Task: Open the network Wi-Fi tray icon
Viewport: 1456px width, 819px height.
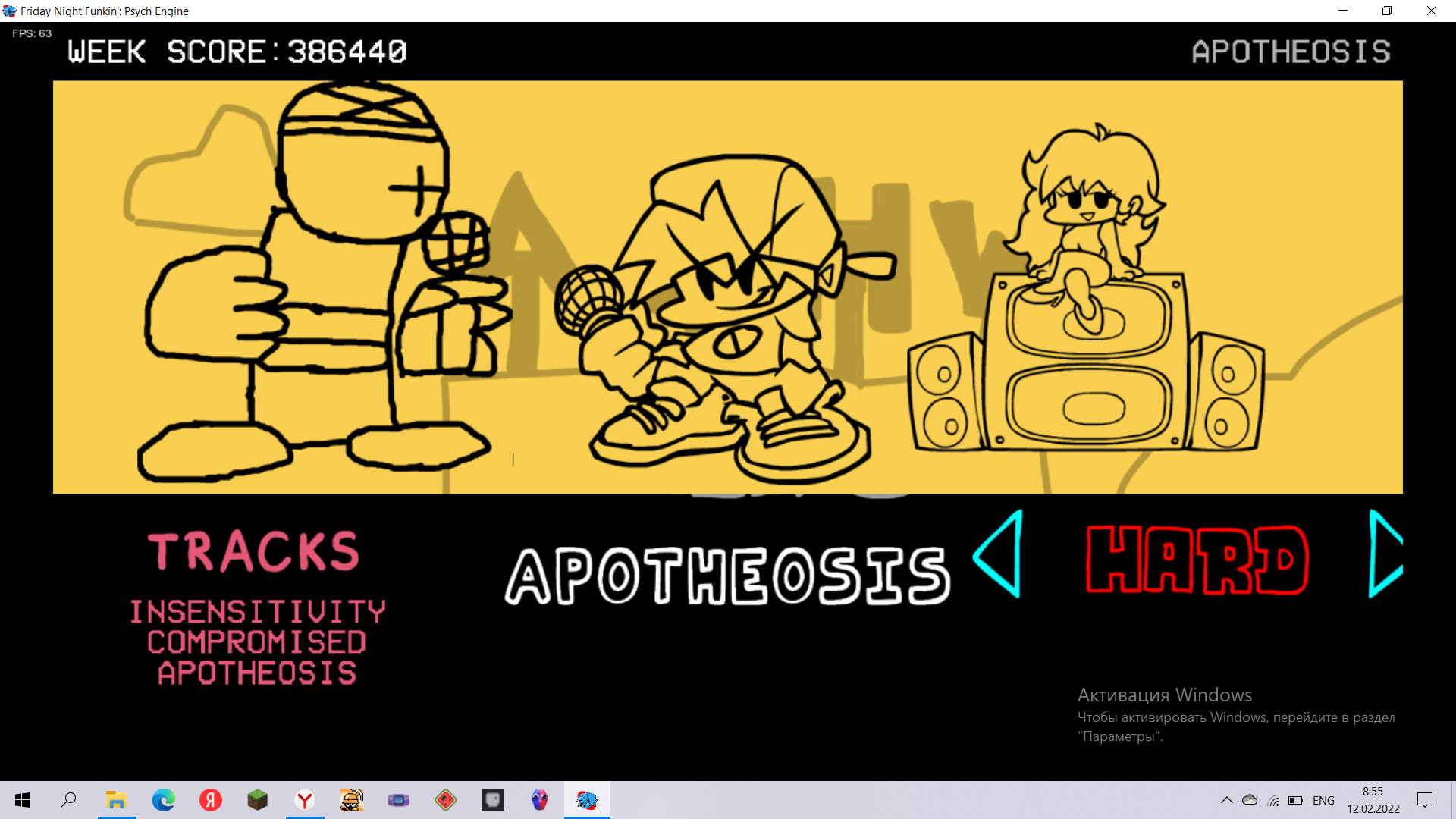Action: click(x=1273, y=800)
